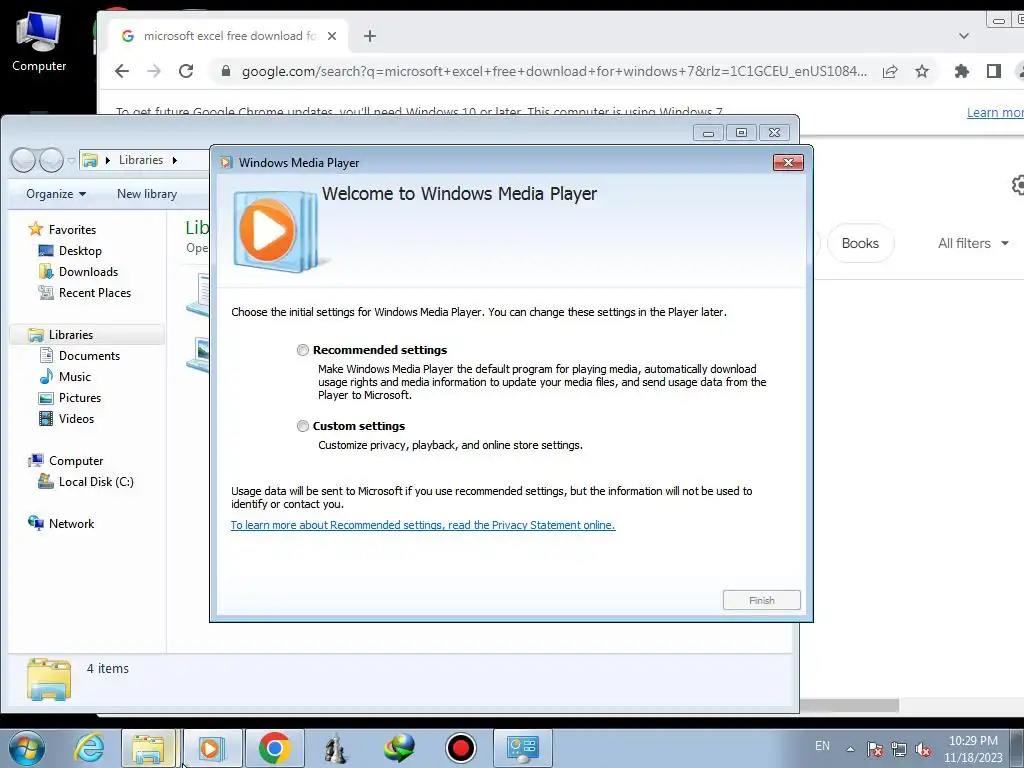Open the Computer desktop icon
This screenshot has width=1024, height=768.
click(39, 42)
